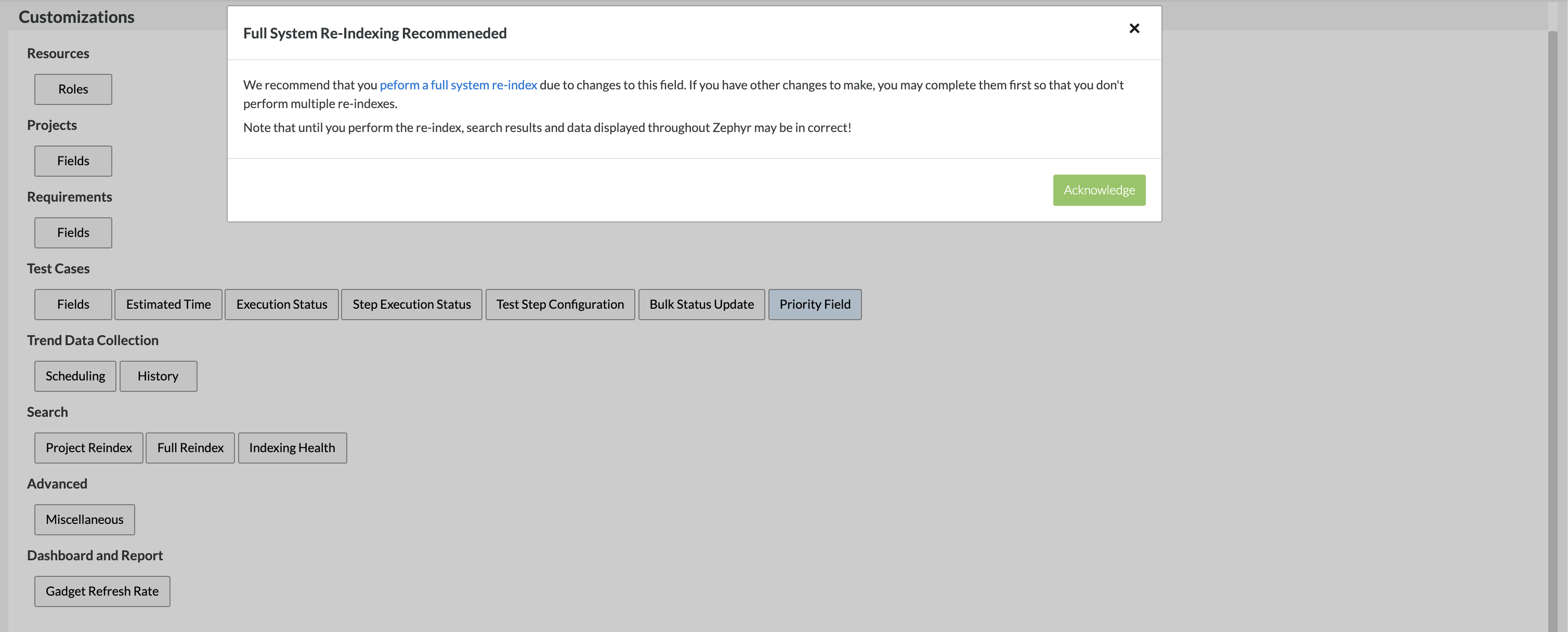Open the Indexing Health page
The width and height of the screenshot is (1568, 632).
292,449
